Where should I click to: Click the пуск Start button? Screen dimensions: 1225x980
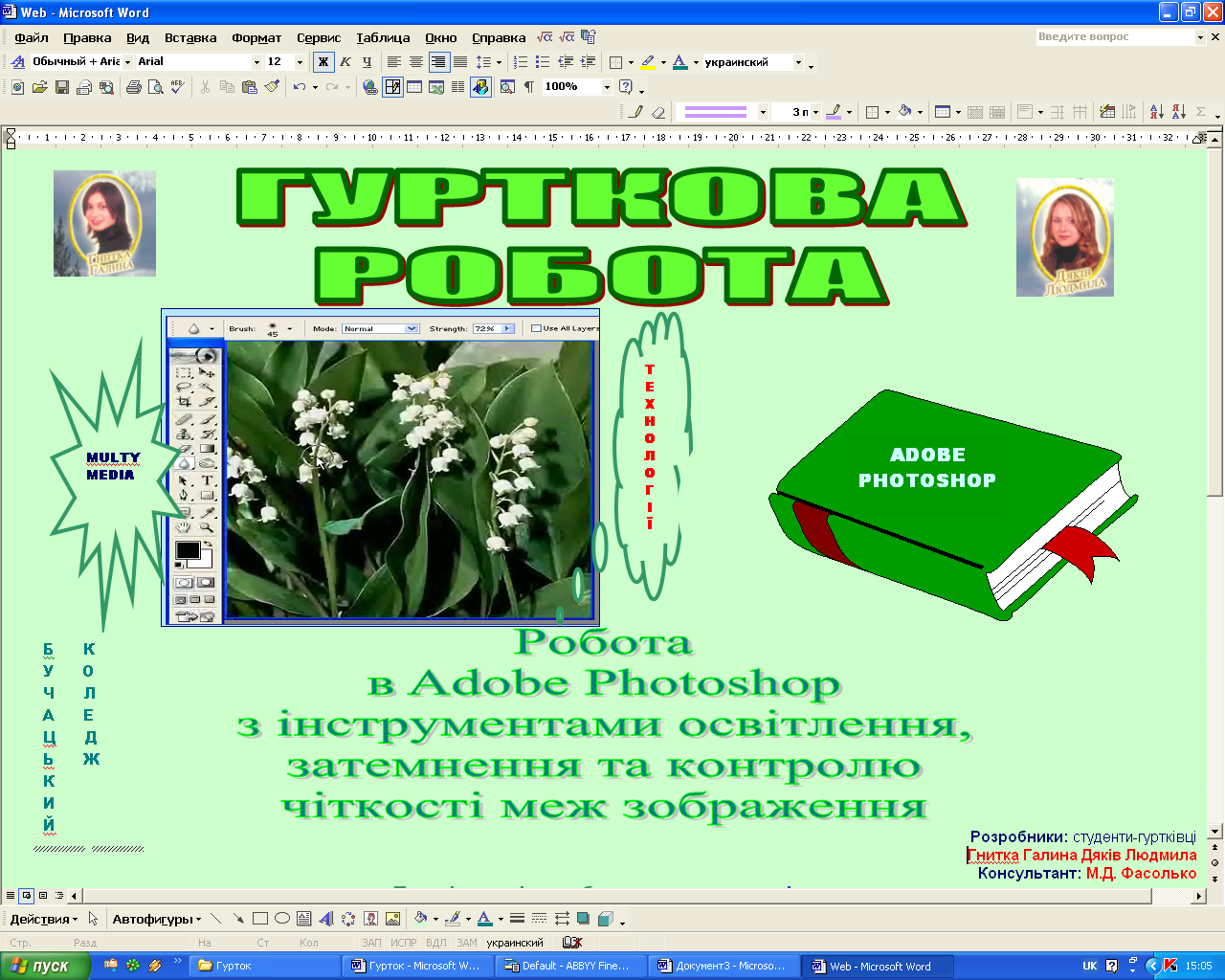pyautogui.click(x=45, y=966)
